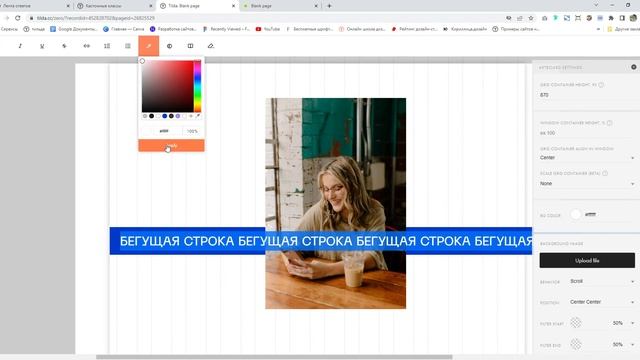Show help for grid container height
The width and height of the screenshot is (640, 360).
601,85
